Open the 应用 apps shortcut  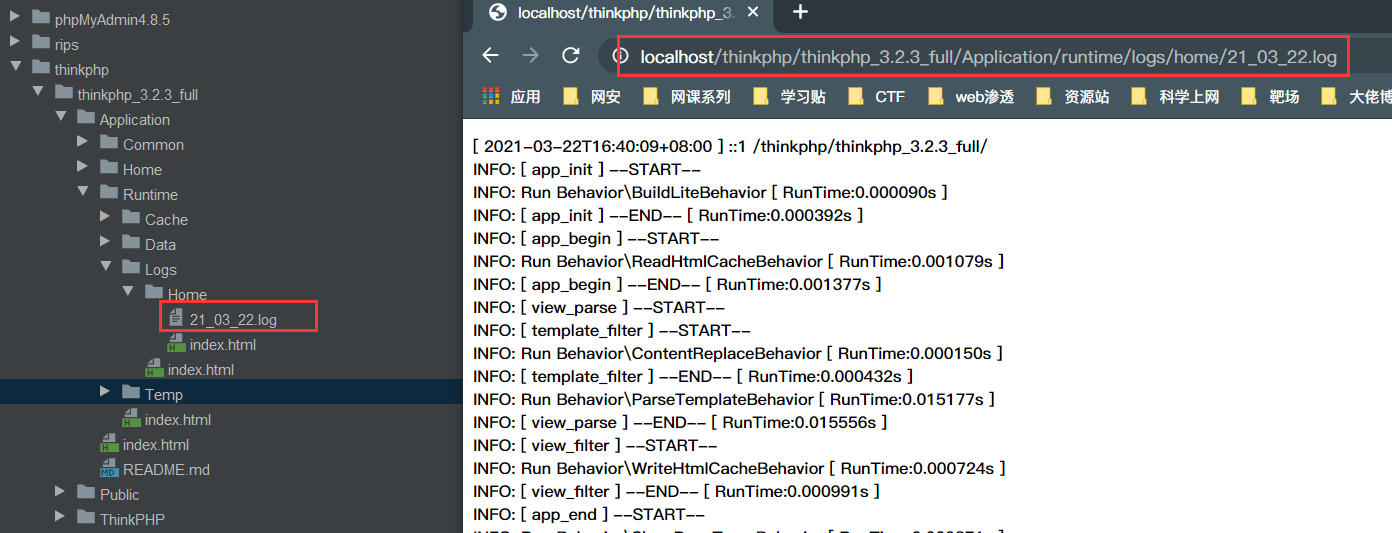click(511, 96)
